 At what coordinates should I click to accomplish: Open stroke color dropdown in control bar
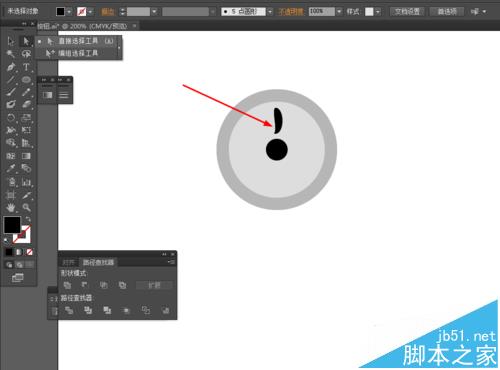click(90, 12)
